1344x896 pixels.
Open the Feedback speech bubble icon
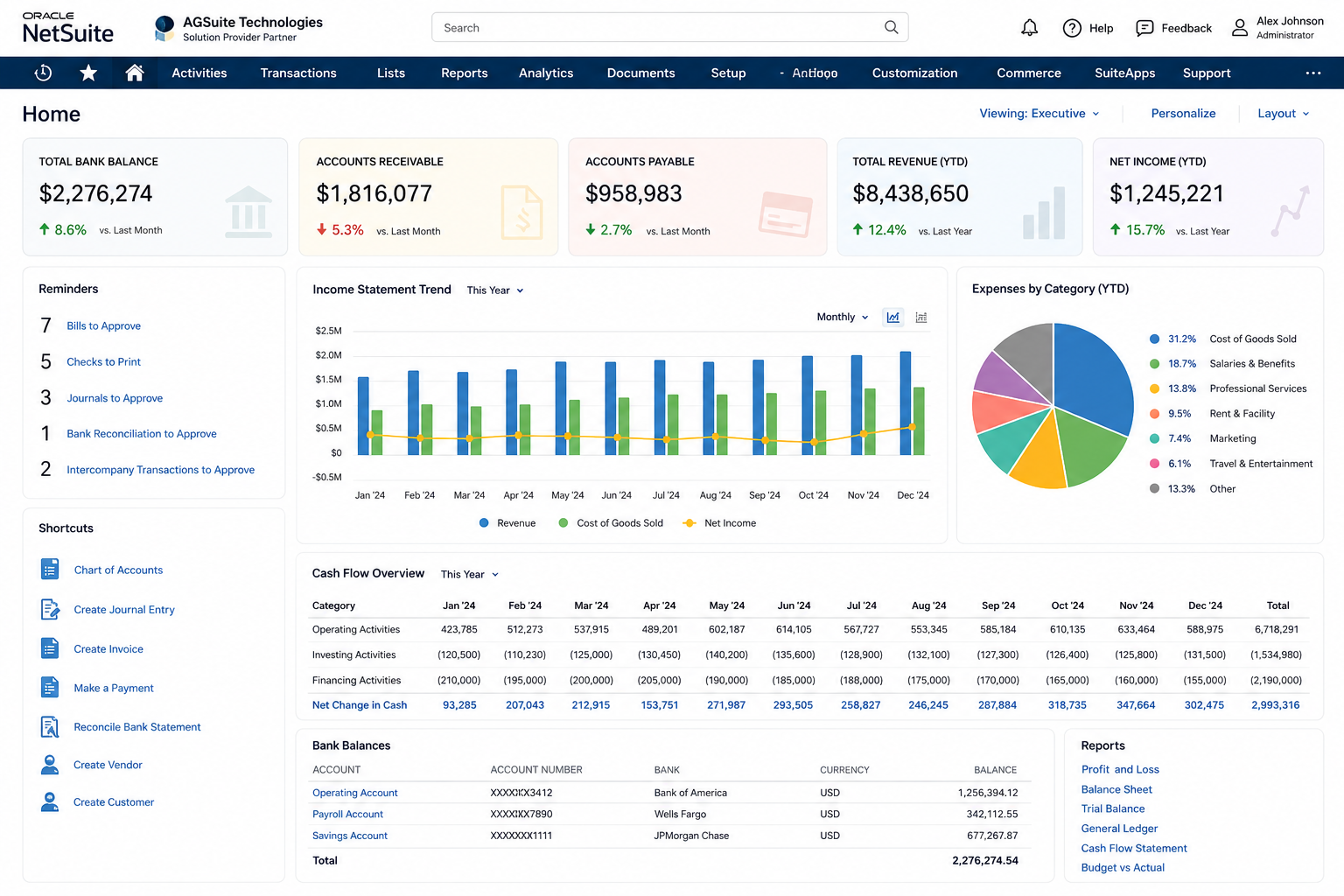[1144, 28]
